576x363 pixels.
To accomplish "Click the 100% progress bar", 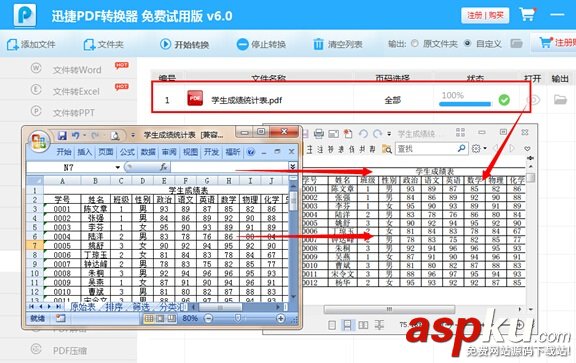I will click(465, 104).
